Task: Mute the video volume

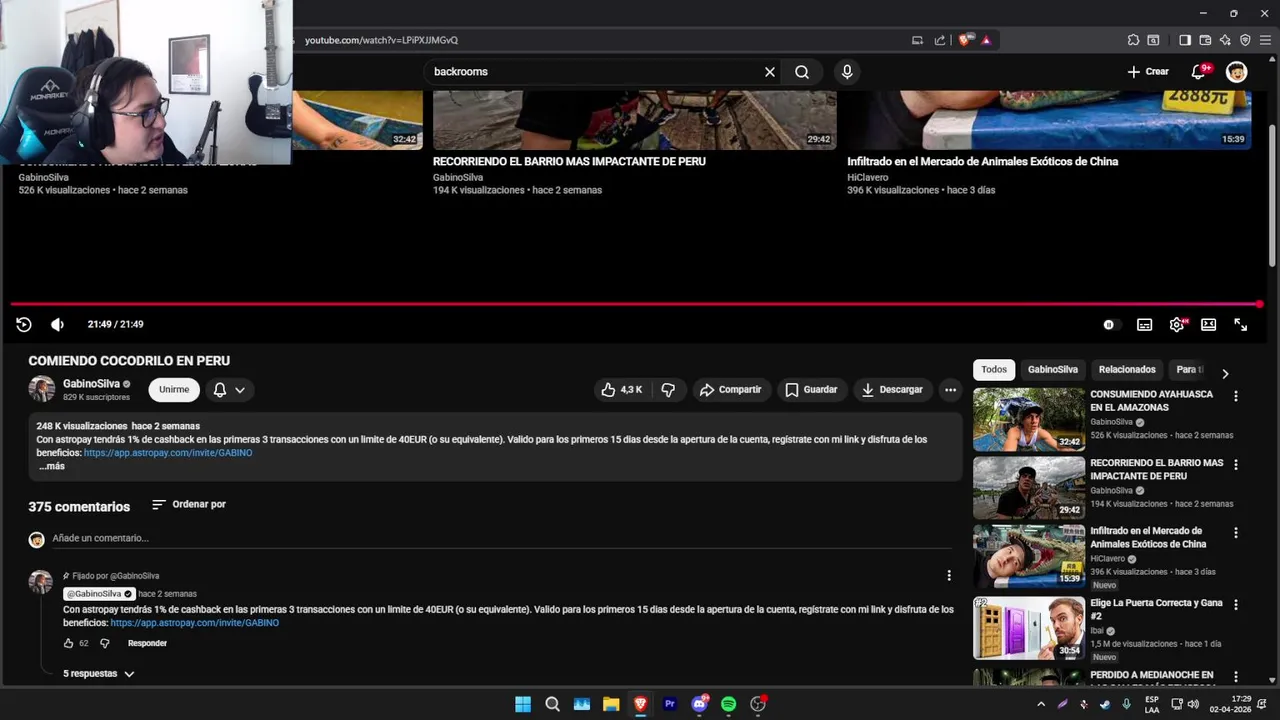Action: [57, 324]
